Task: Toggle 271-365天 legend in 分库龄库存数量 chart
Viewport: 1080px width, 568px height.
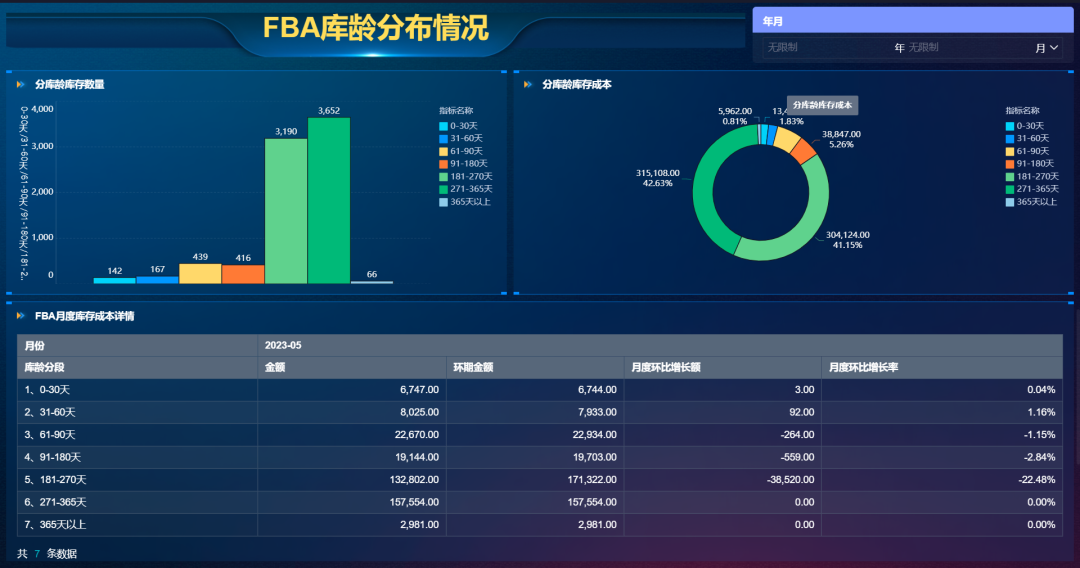Action: pyautogui.click(x=466, y=189)
